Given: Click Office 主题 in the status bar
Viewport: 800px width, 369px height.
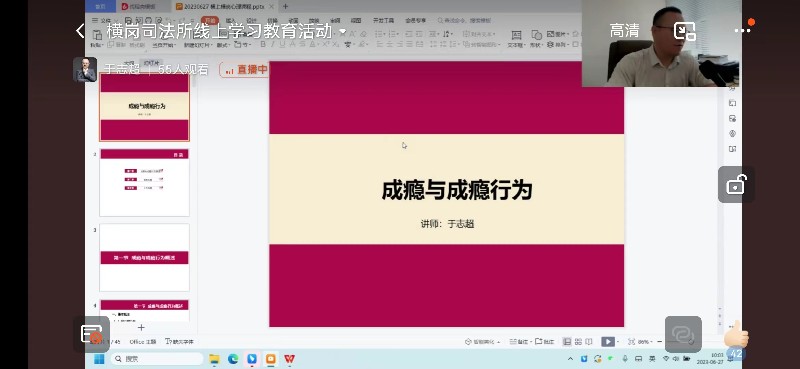Looking at the screenshot, I should tap(143, 341).
